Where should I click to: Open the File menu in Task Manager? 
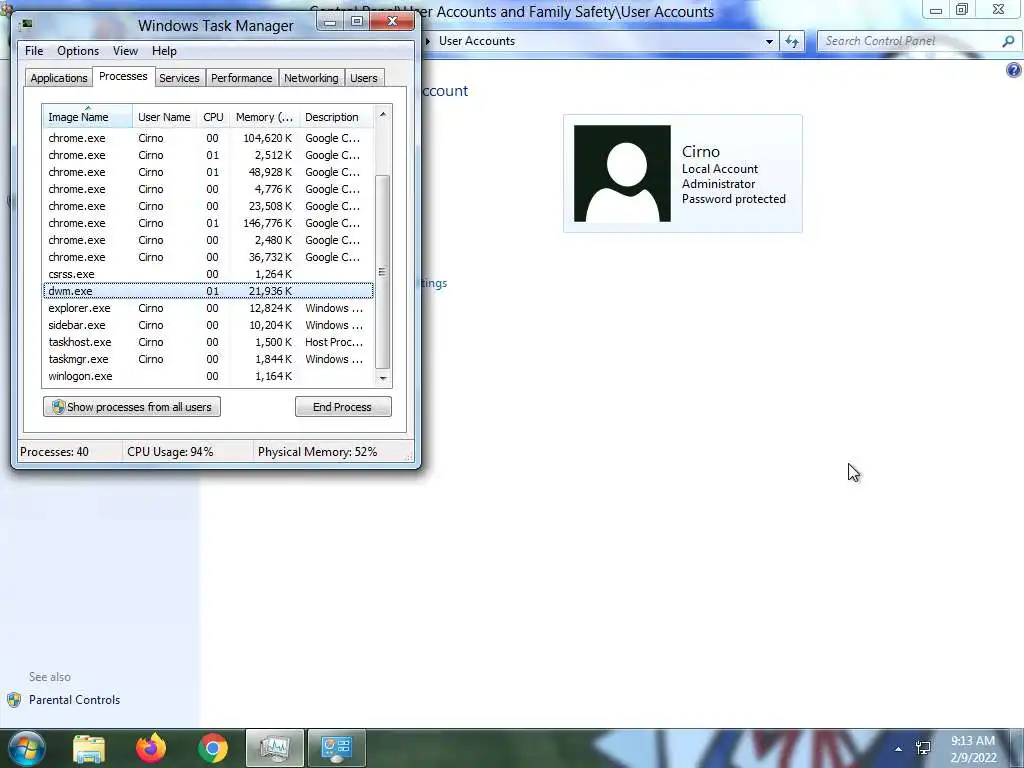pyautogui.click(x=34, y=51)
